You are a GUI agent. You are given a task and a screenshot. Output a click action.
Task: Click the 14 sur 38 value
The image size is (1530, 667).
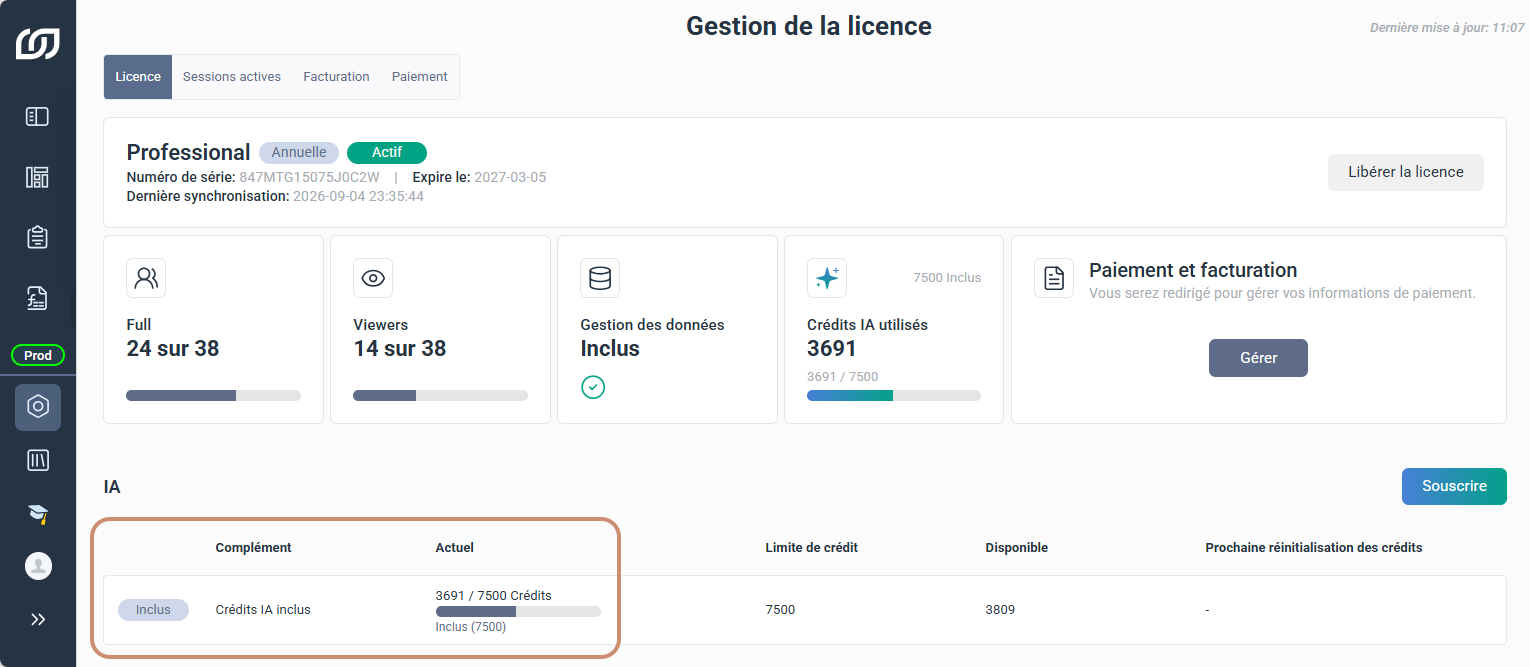[x=400, y=349]
